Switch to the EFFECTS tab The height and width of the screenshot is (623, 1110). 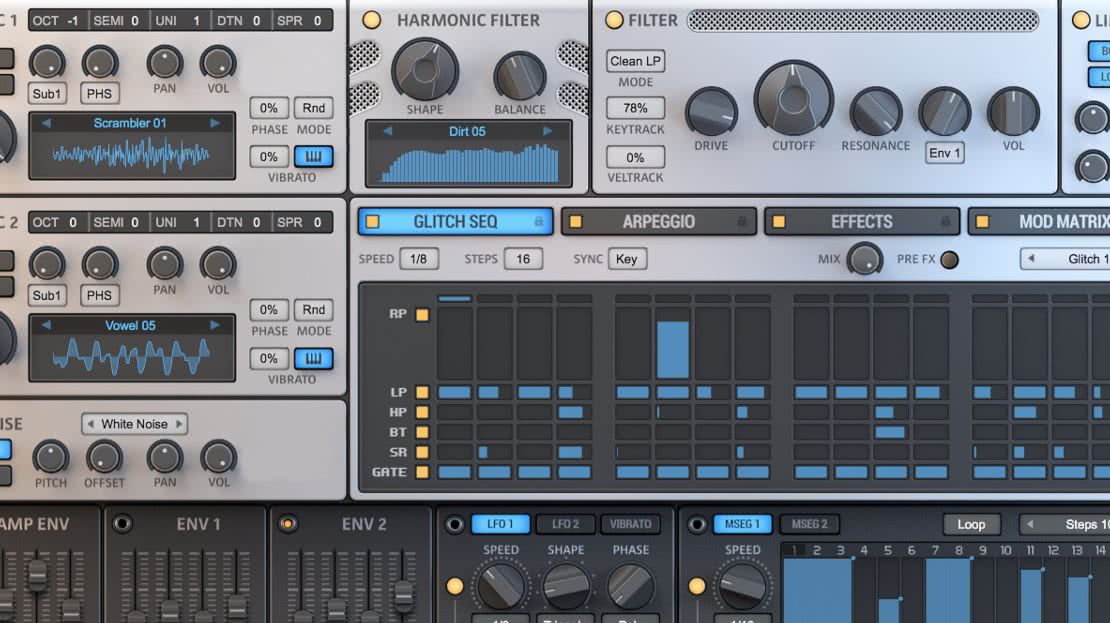[862, 222]
